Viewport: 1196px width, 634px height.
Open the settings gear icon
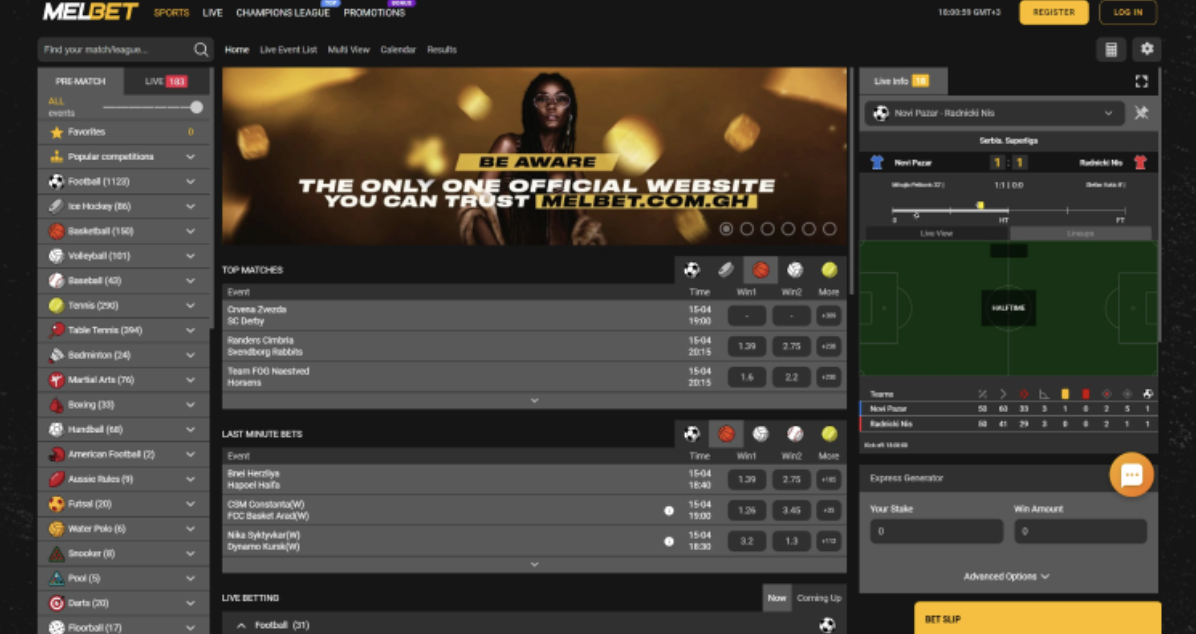[x=1146, y=50]
